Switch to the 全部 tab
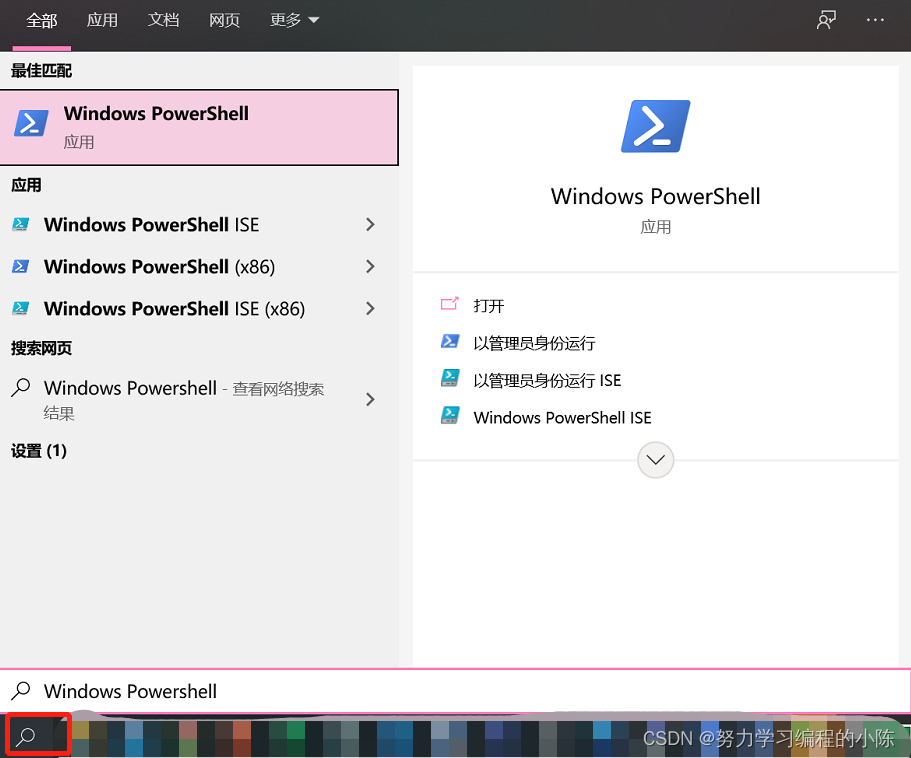The height and width of the screenshot is (758, 911). (x=42, y=21)
